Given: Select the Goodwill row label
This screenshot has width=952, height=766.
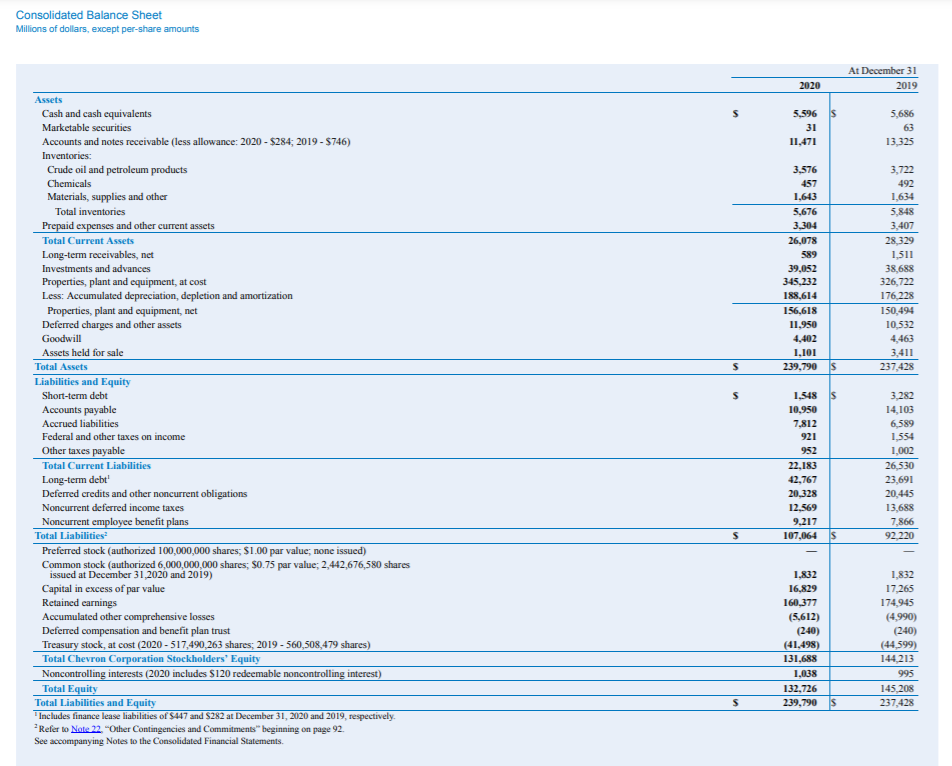Looking at the screenshot, I should (61, 339).
